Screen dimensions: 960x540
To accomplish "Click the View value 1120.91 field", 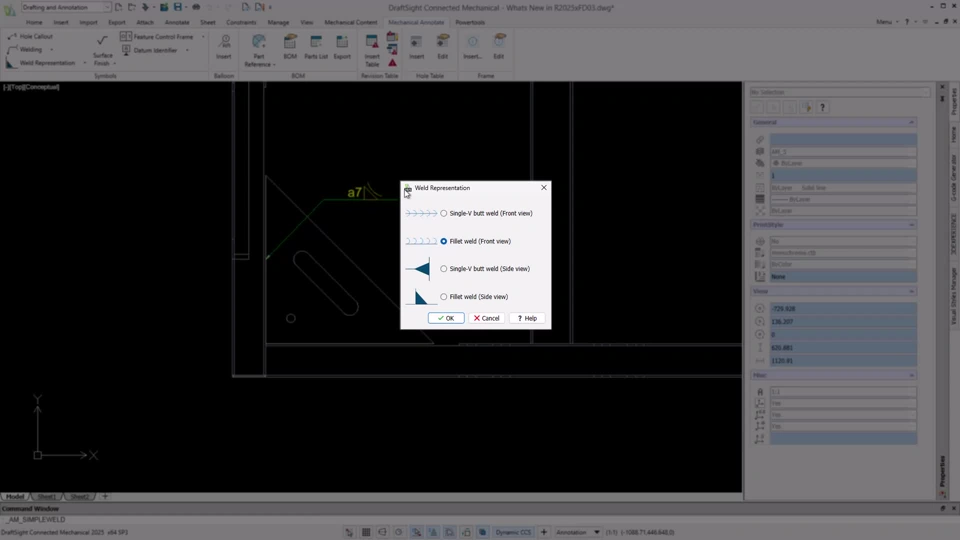I will [x=843, y=361].
